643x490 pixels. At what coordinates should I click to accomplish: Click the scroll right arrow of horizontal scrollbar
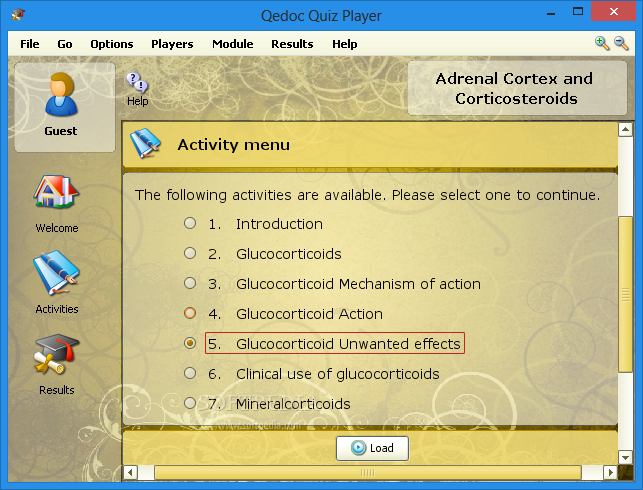tap(611, 472)
